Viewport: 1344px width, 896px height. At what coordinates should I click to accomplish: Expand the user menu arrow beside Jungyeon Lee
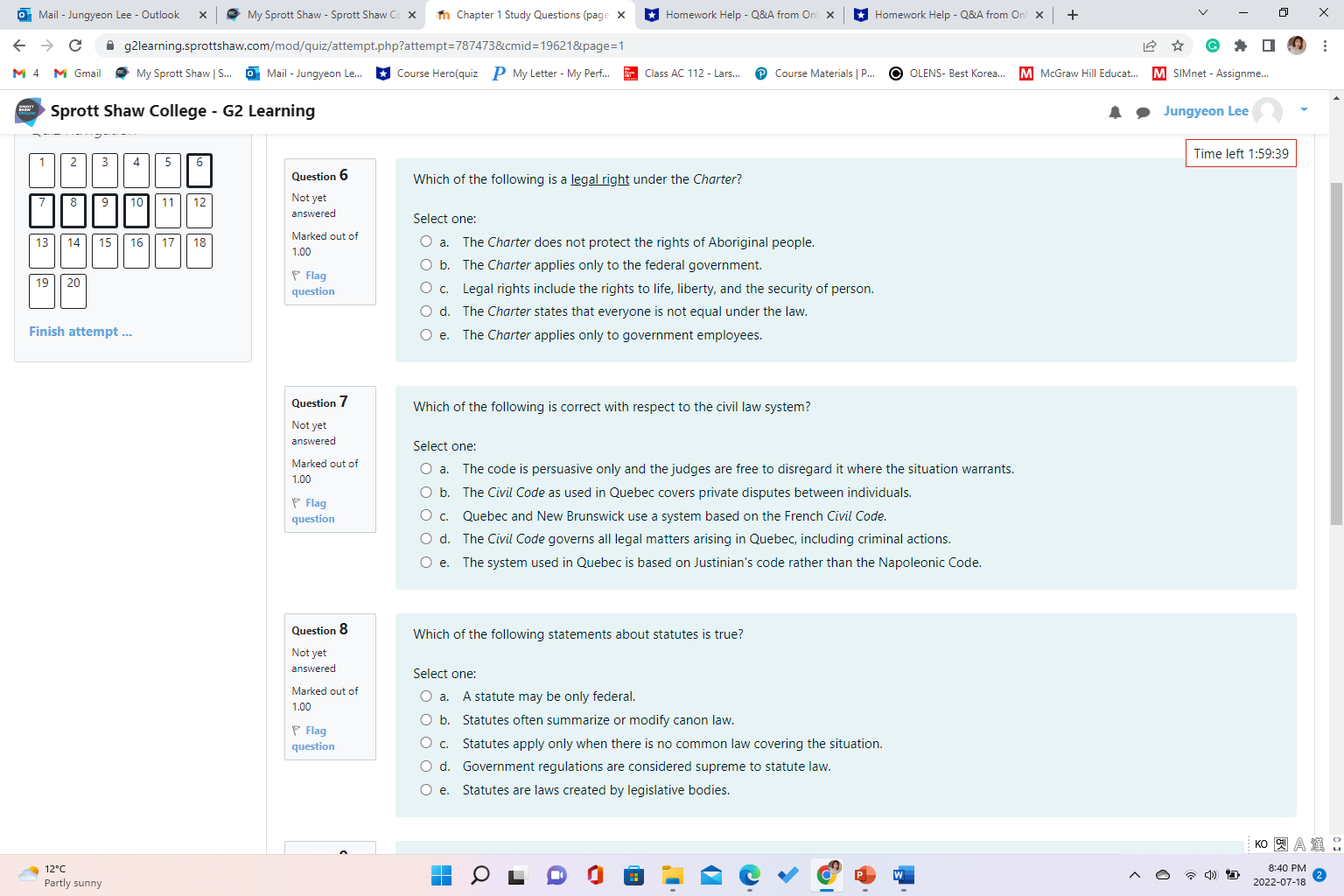point(1304,110)
